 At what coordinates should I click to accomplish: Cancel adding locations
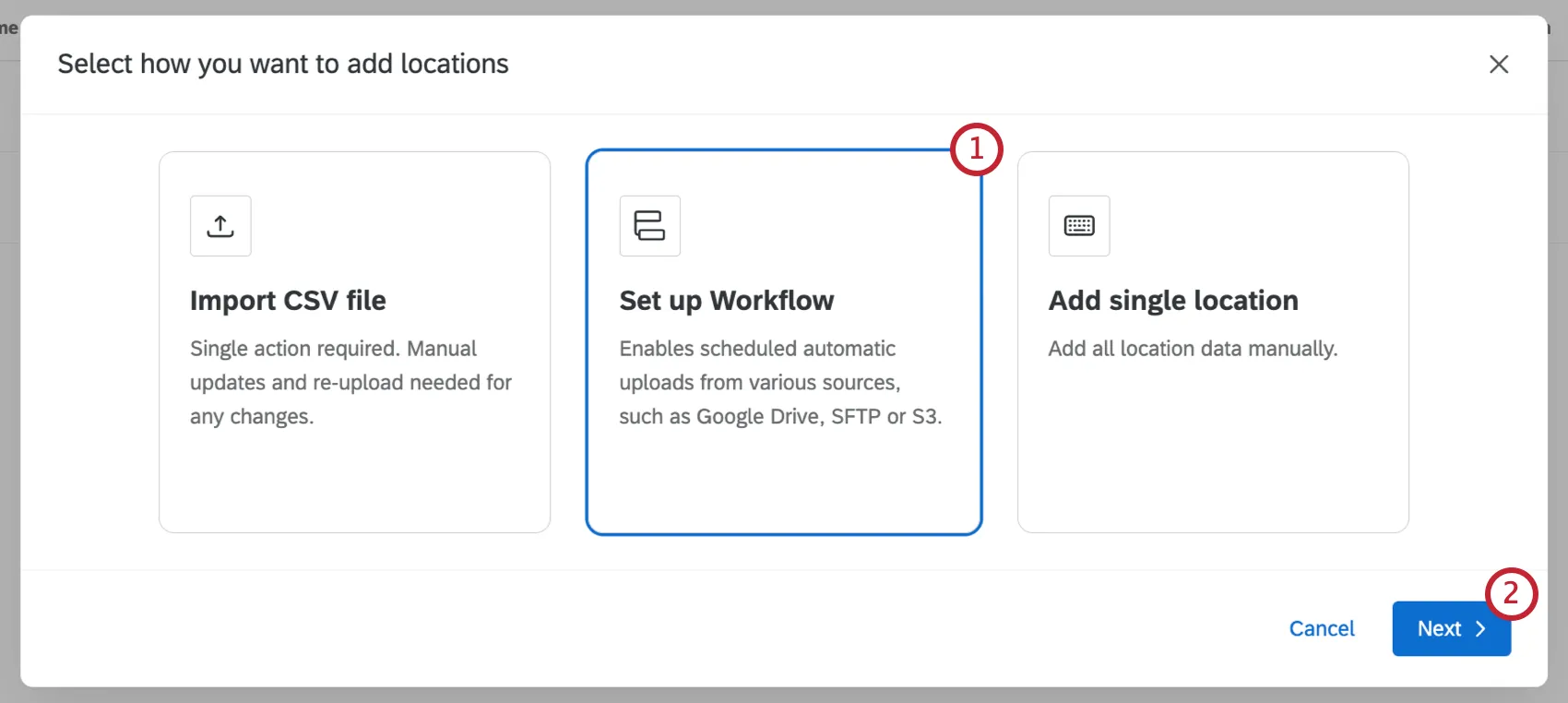coord(1322,628)
